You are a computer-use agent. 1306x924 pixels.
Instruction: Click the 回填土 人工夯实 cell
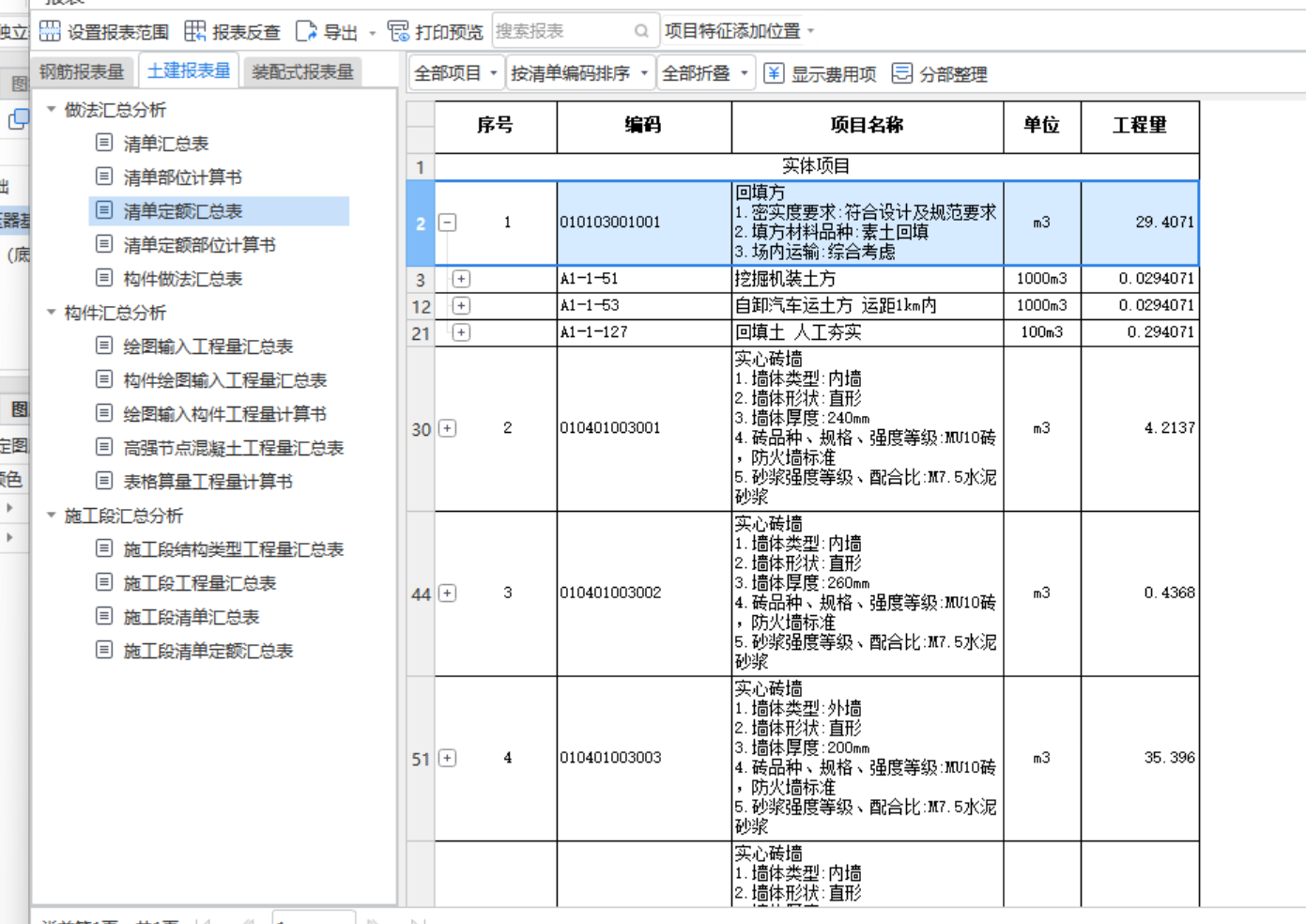pyautogui.click(x=868, y=332)
